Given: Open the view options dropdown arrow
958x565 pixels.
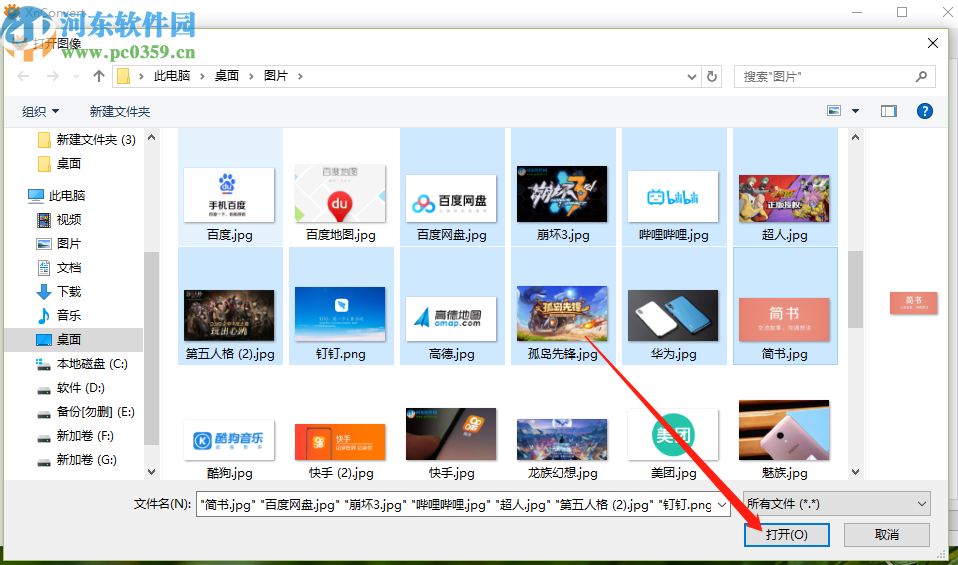Looking at the screenshot, I should point(855,111).
